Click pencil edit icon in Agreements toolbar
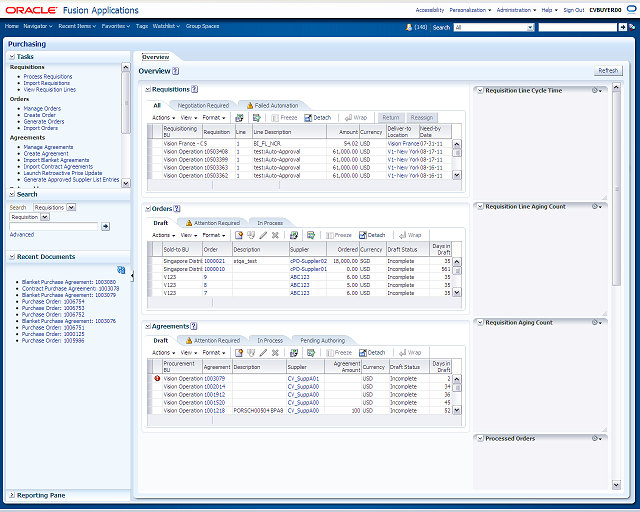The height and width of the screenshot is (512, 640). coord(263,353)
